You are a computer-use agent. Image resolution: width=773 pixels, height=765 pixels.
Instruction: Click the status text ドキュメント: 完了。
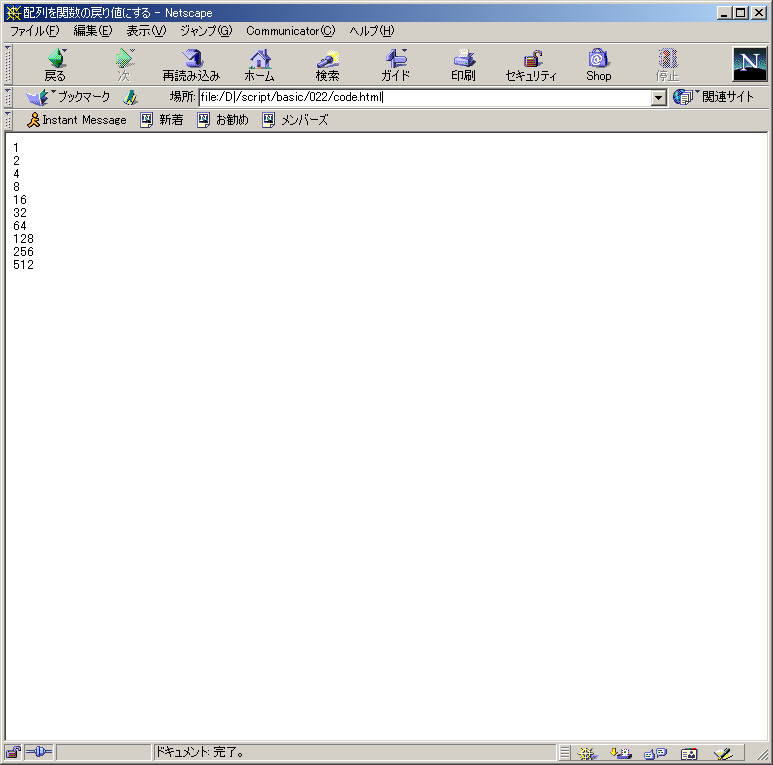click(200, 752)
